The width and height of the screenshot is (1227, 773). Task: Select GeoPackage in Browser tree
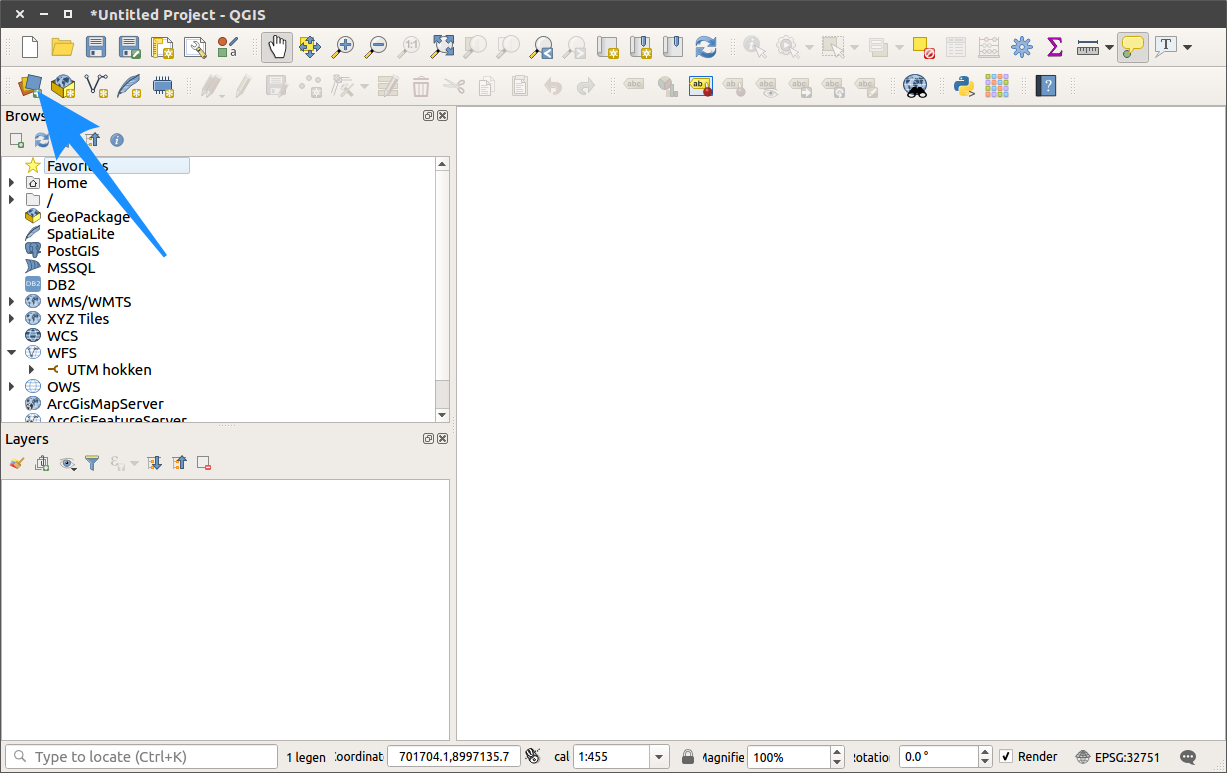point(88,217)
